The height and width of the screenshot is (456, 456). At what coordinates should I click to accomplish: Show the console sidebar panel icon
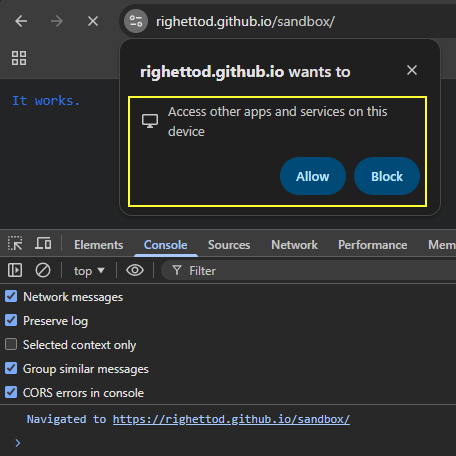click(15, 270)
